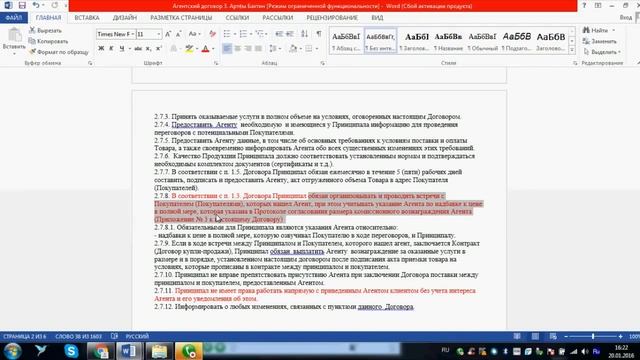Increase font size with A-up icon
640x360 pixels.
[x=168, y=34]
